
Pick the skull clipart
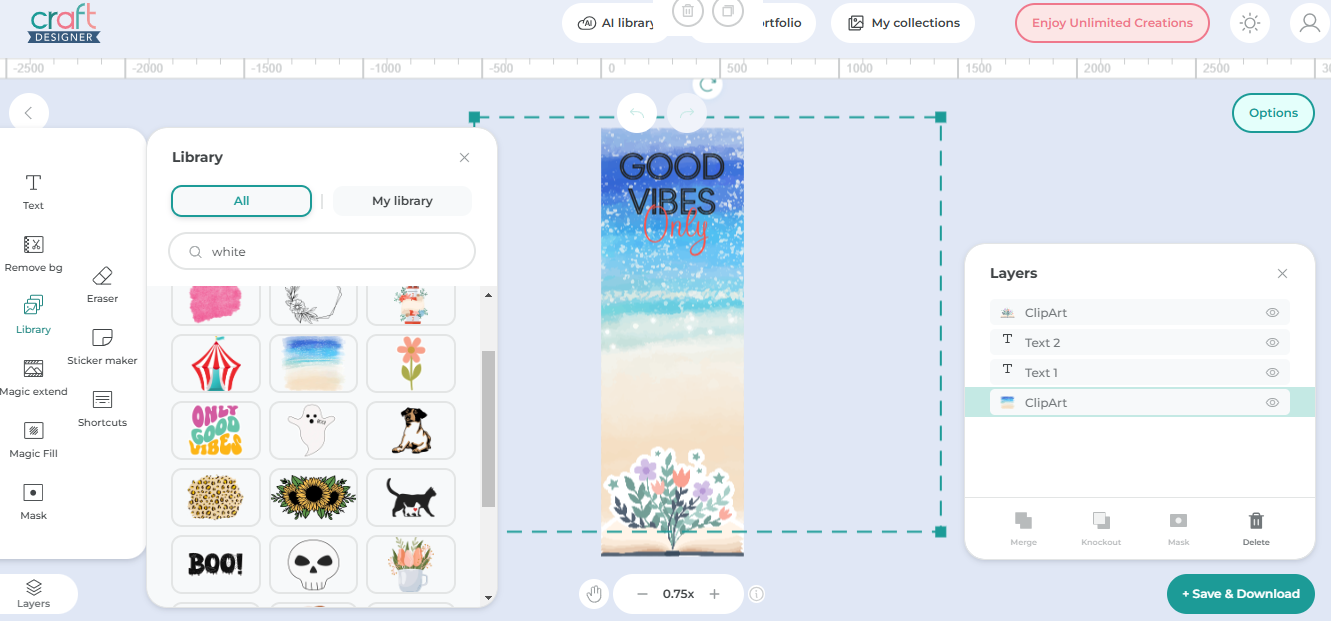(x=313, y=564)
